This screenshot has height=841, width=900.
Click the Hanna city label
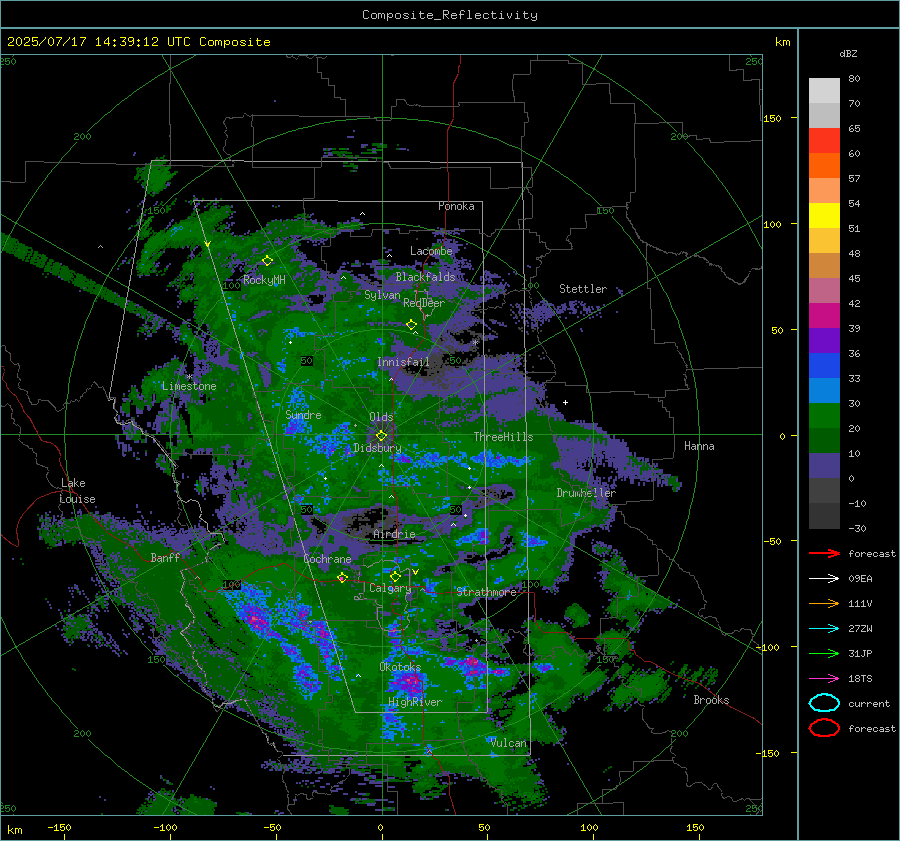click(x=699, y=446)
